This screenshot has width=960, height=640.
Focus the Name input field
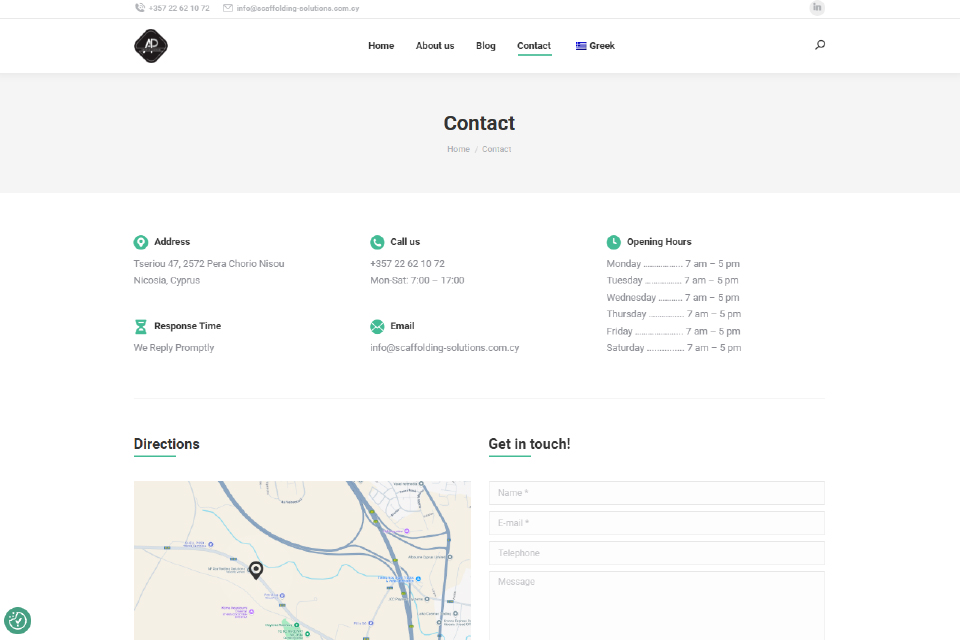coord(656,493)
